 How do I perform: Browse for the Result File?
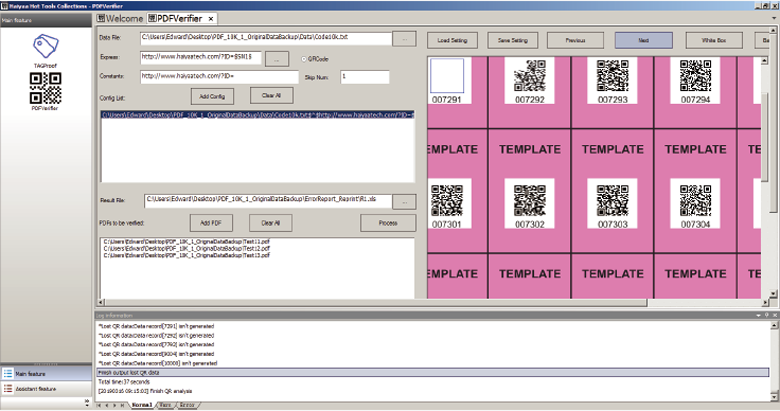point(404,202)
